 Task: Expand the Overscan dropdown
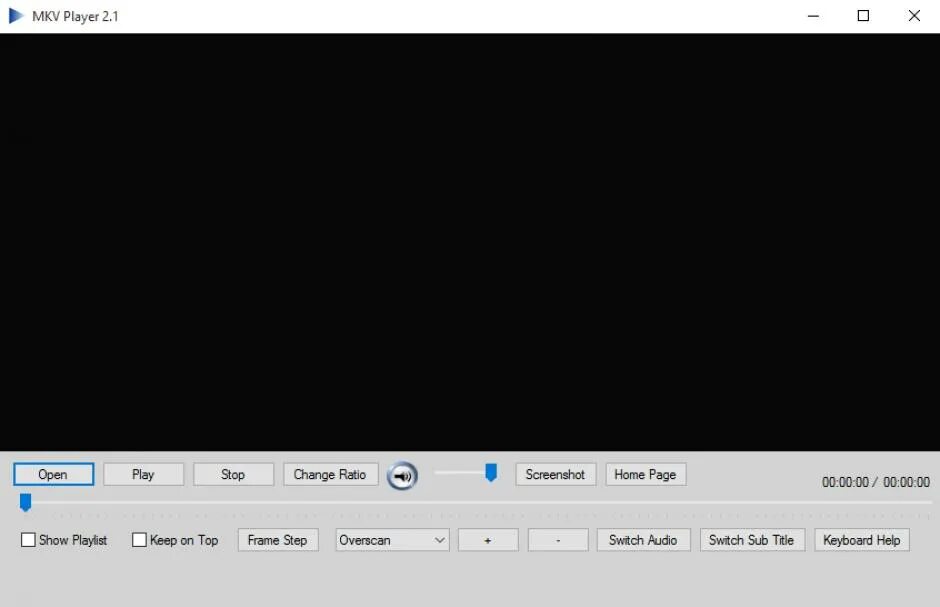coord(392,540)
